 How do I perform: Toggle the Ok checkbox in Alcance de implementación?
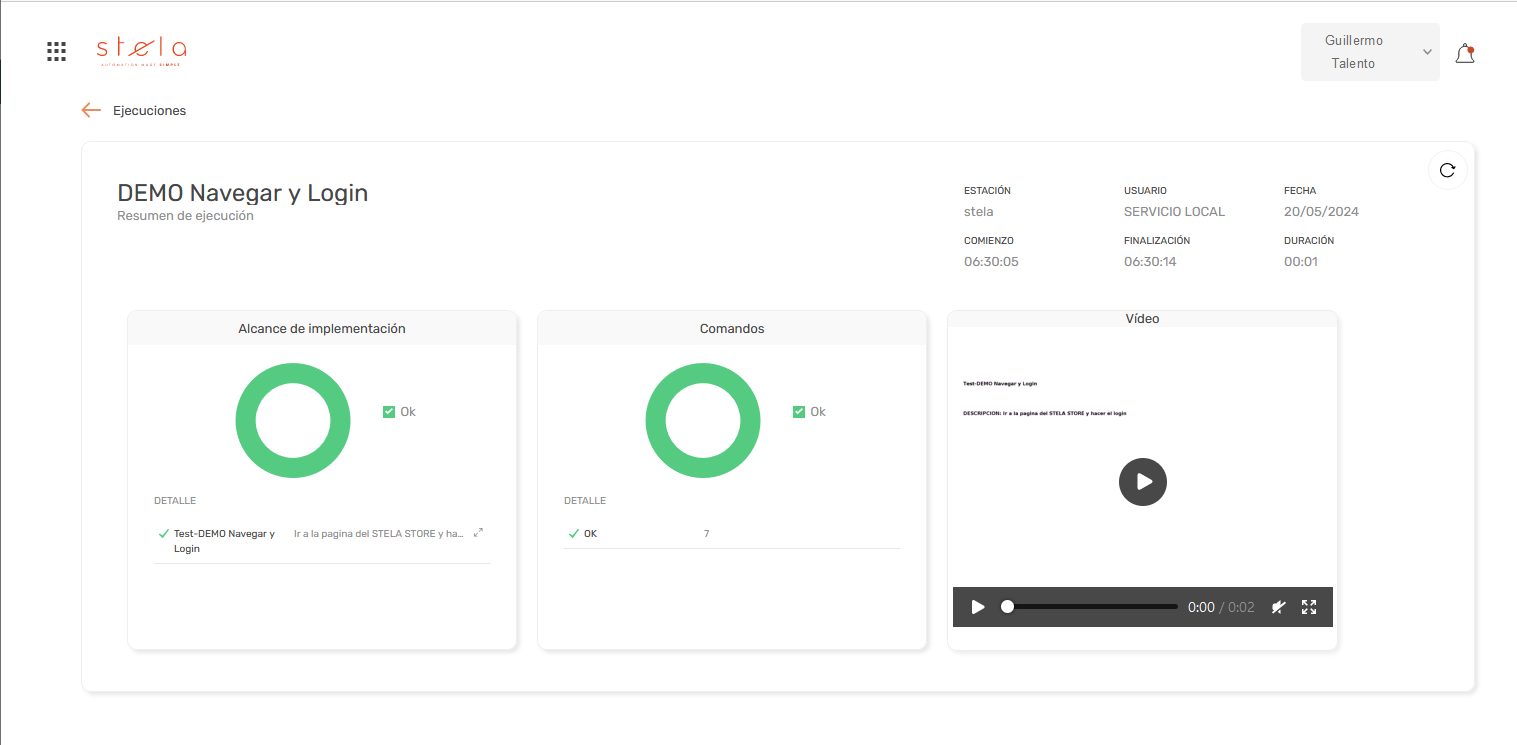tap(388, 411)
